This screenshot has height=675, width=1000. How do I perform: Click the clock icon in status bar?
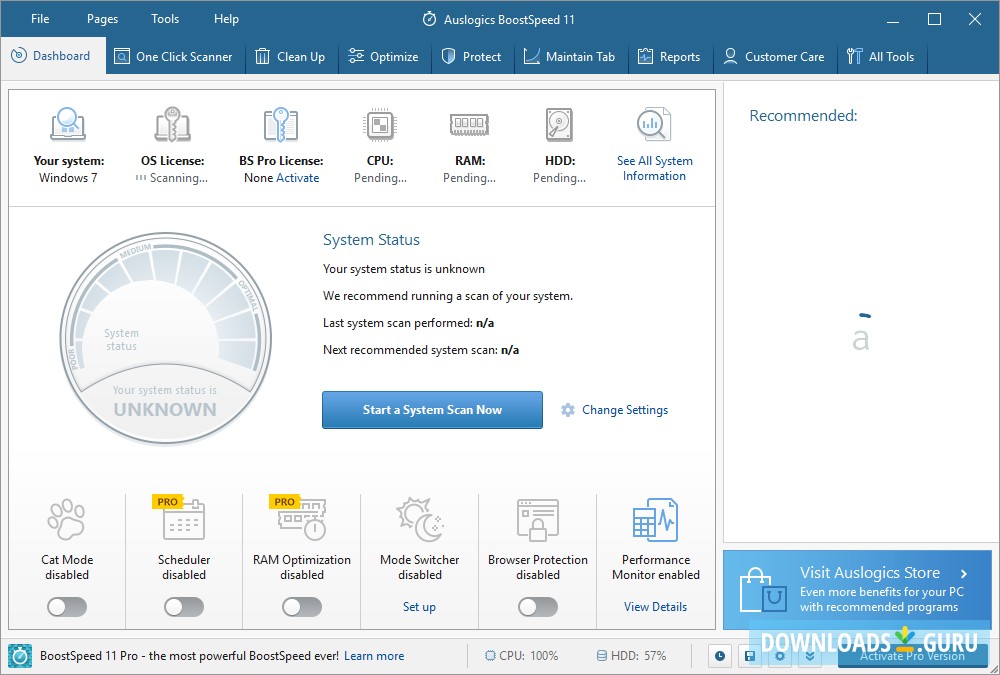pyautogui.click(x=720, y=656)
